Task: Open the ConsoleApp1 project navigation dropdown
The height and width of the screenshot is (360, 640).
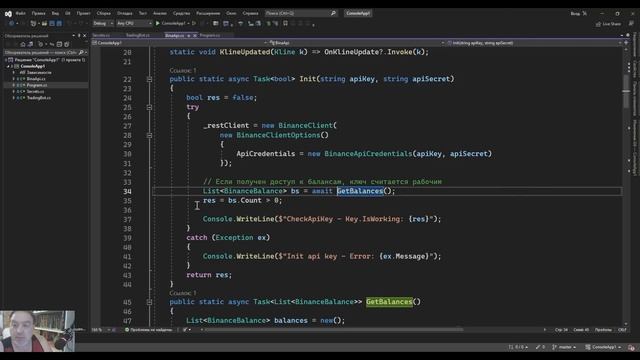Action: (x=179, y=43)
